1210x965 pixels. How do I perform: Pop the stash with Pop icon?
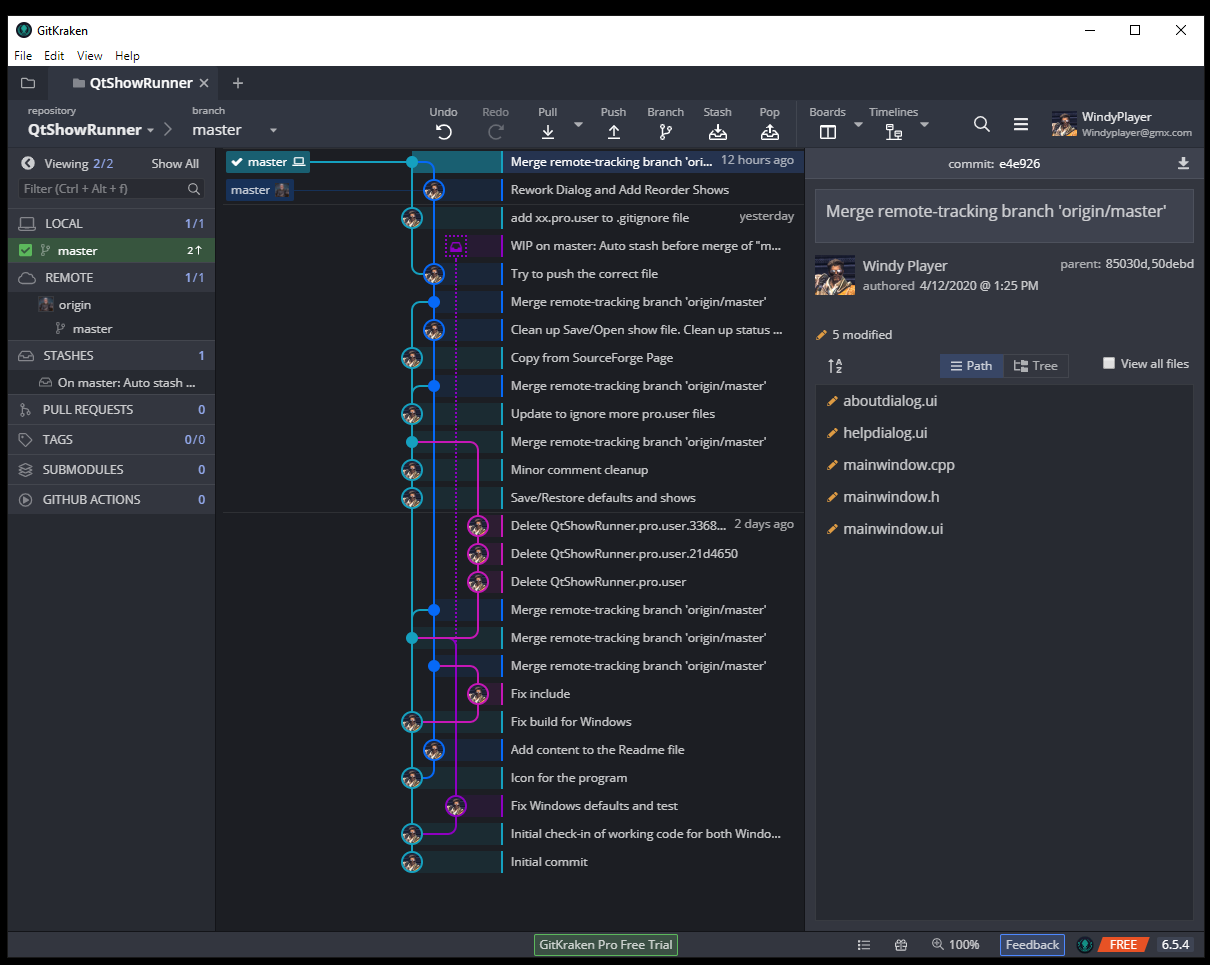click(769, 131)
